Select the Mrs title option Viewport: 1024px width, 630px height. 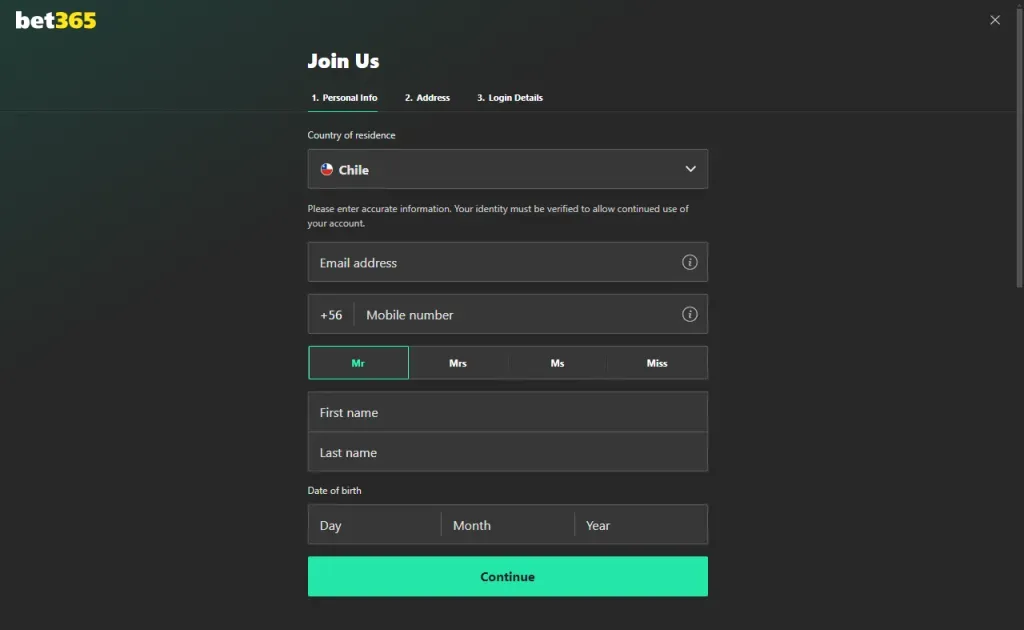pos(458,362)
